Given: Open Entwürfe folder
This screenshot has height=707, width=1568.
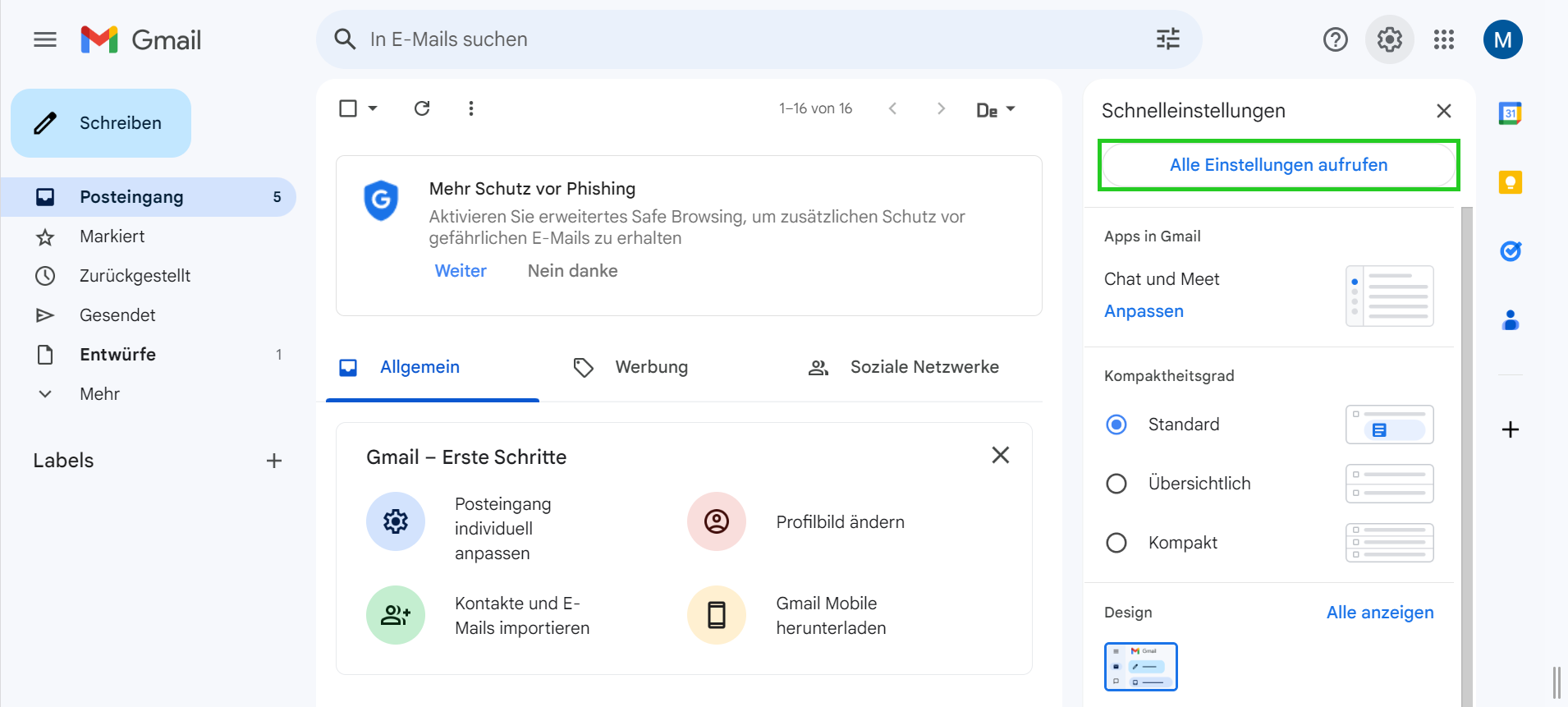Looking at the screenshot, I should click(149, 355).
